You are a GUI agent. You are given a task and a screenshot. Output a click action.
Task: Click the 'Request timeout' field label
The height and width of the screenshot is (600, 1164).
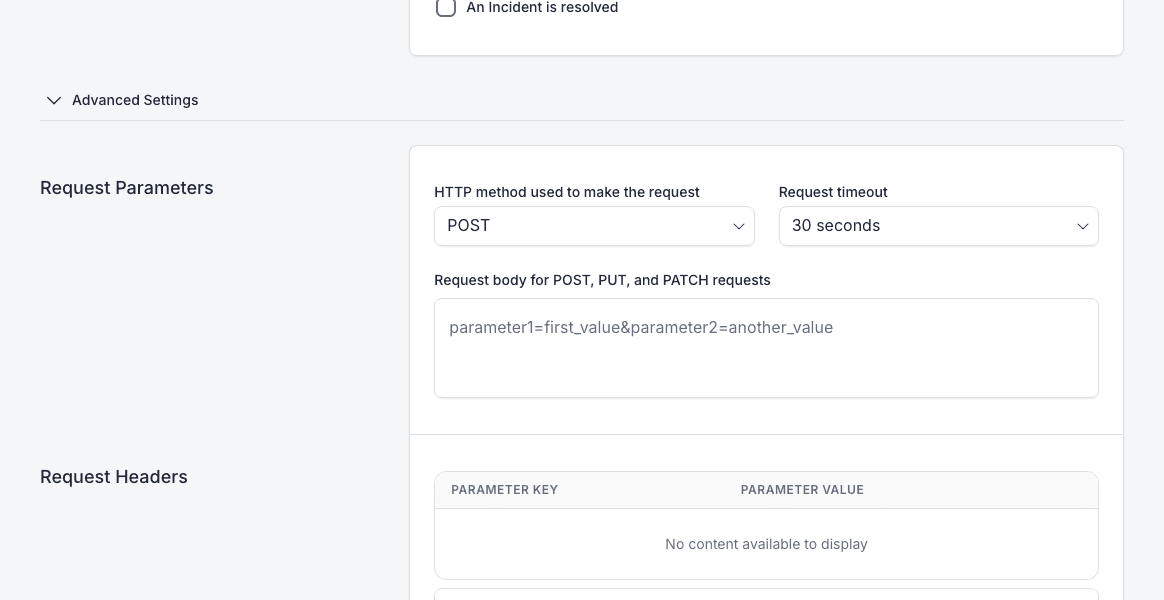[x=833, y=192]
